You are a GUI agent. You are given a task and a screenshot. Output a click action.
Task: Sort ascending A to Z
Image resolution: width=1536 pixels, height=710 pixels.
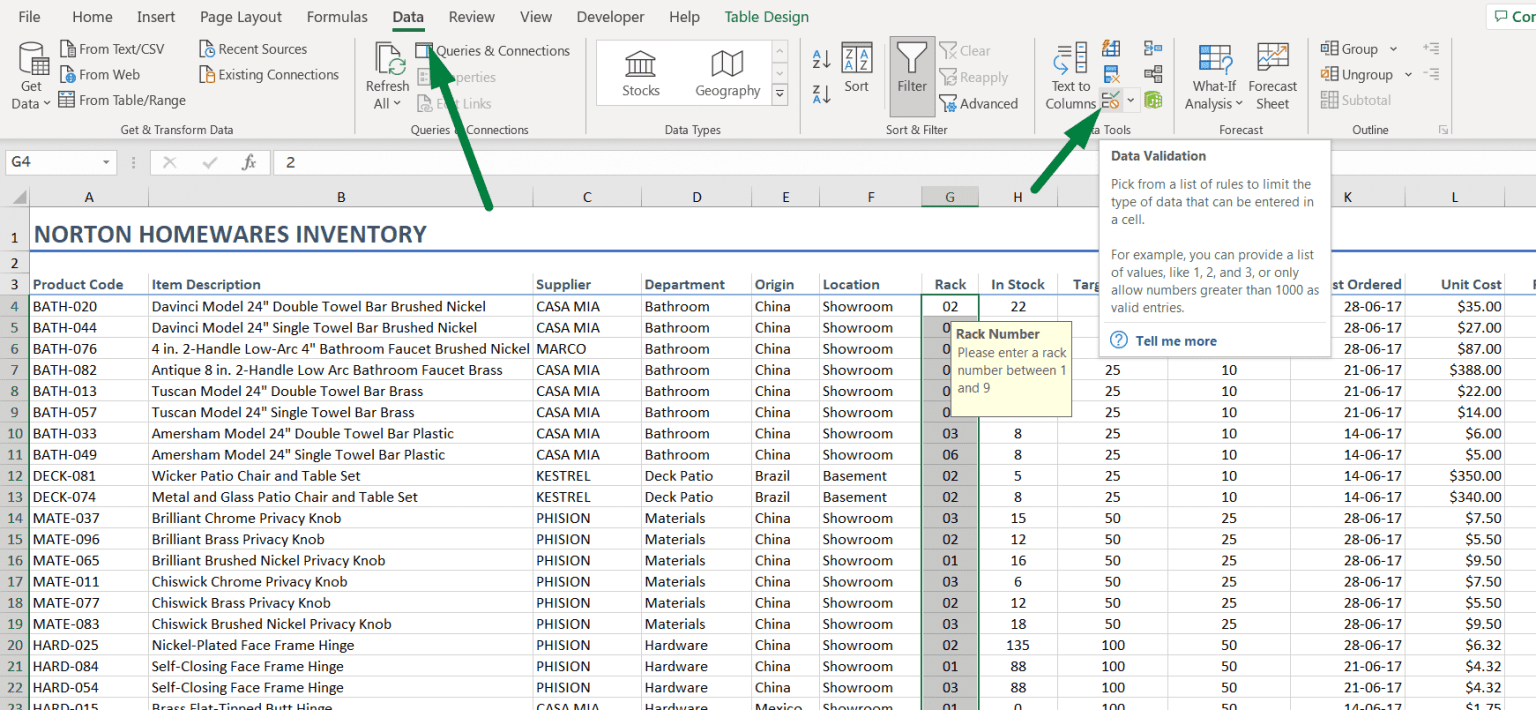[x=822, y=60]
